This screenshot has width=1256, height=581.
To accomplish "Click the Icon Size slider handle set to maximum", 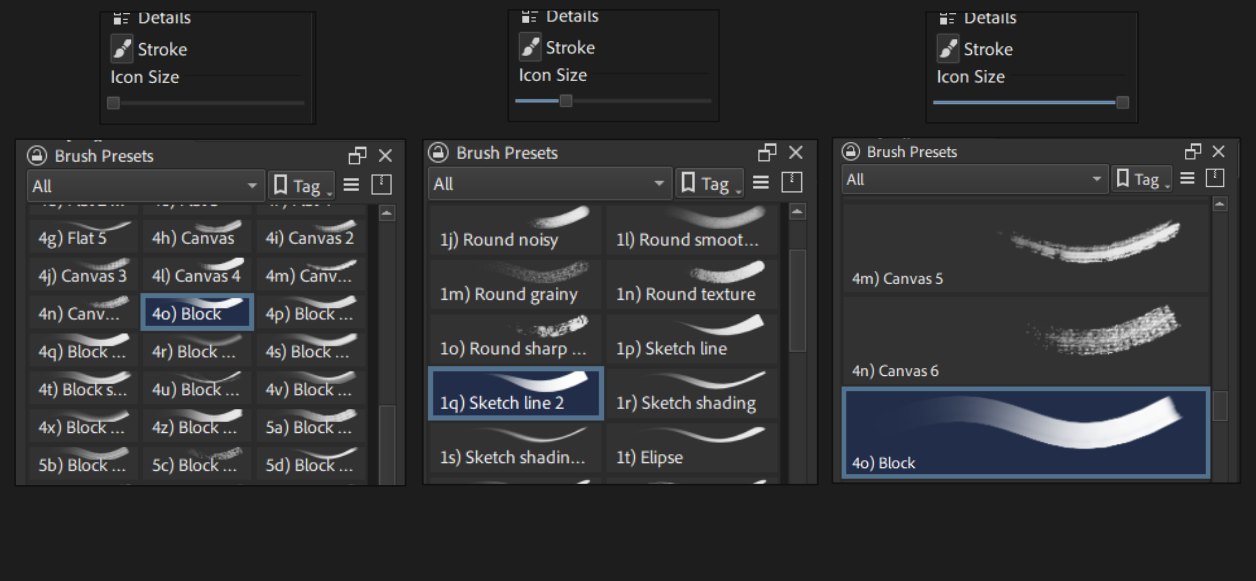I will (1122, 102).
